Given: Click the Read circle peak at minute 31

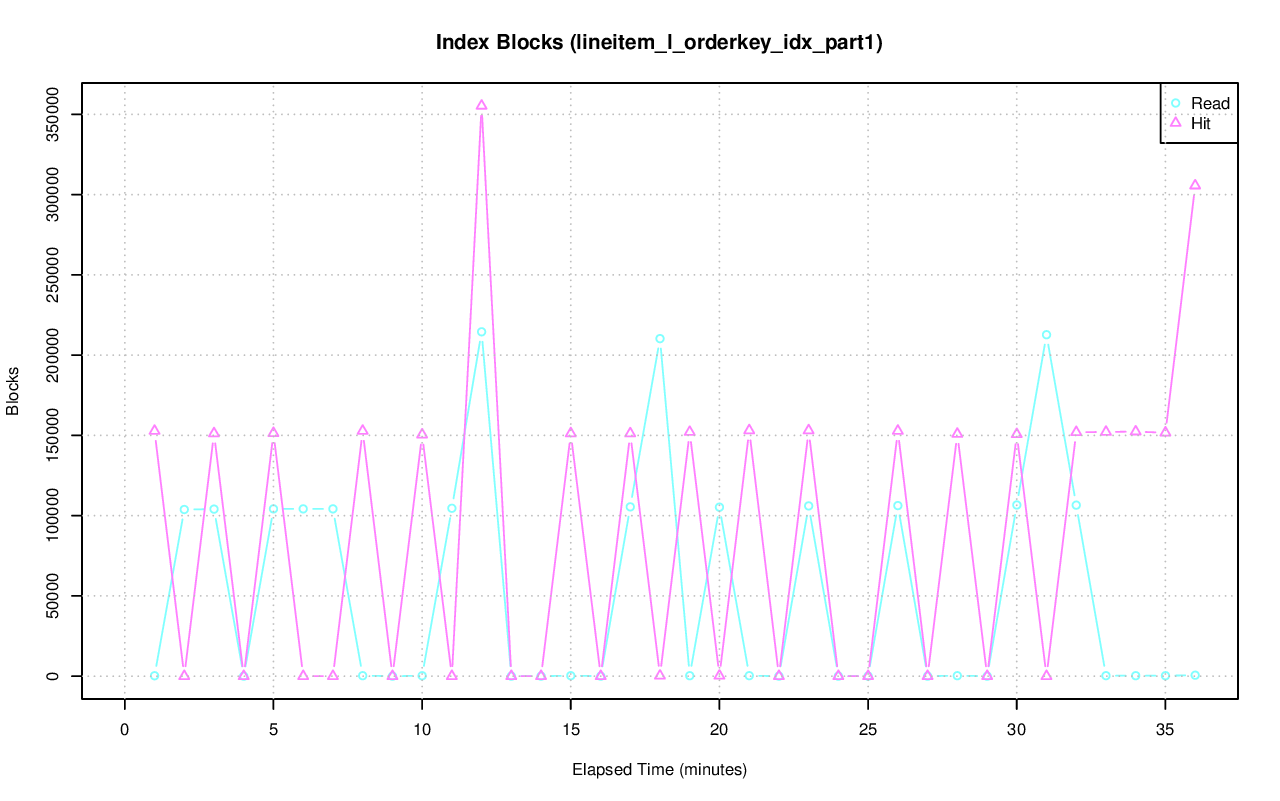Looking at the screenshot, I should (x=1046, y=335).
